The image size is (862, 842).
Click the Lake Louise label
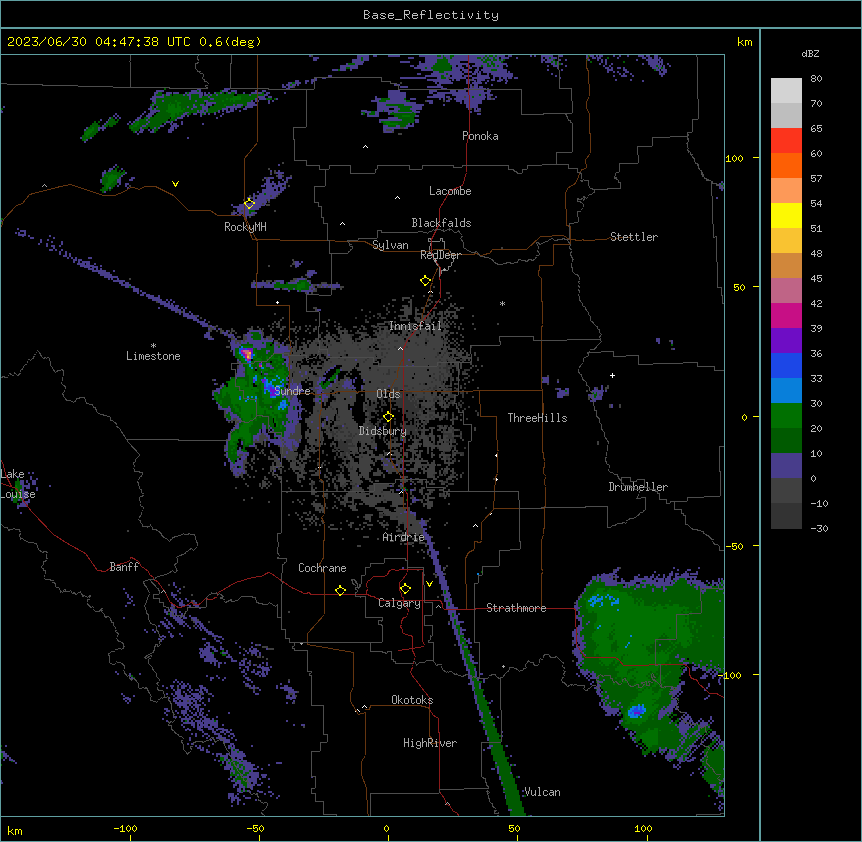coord(18,484)
